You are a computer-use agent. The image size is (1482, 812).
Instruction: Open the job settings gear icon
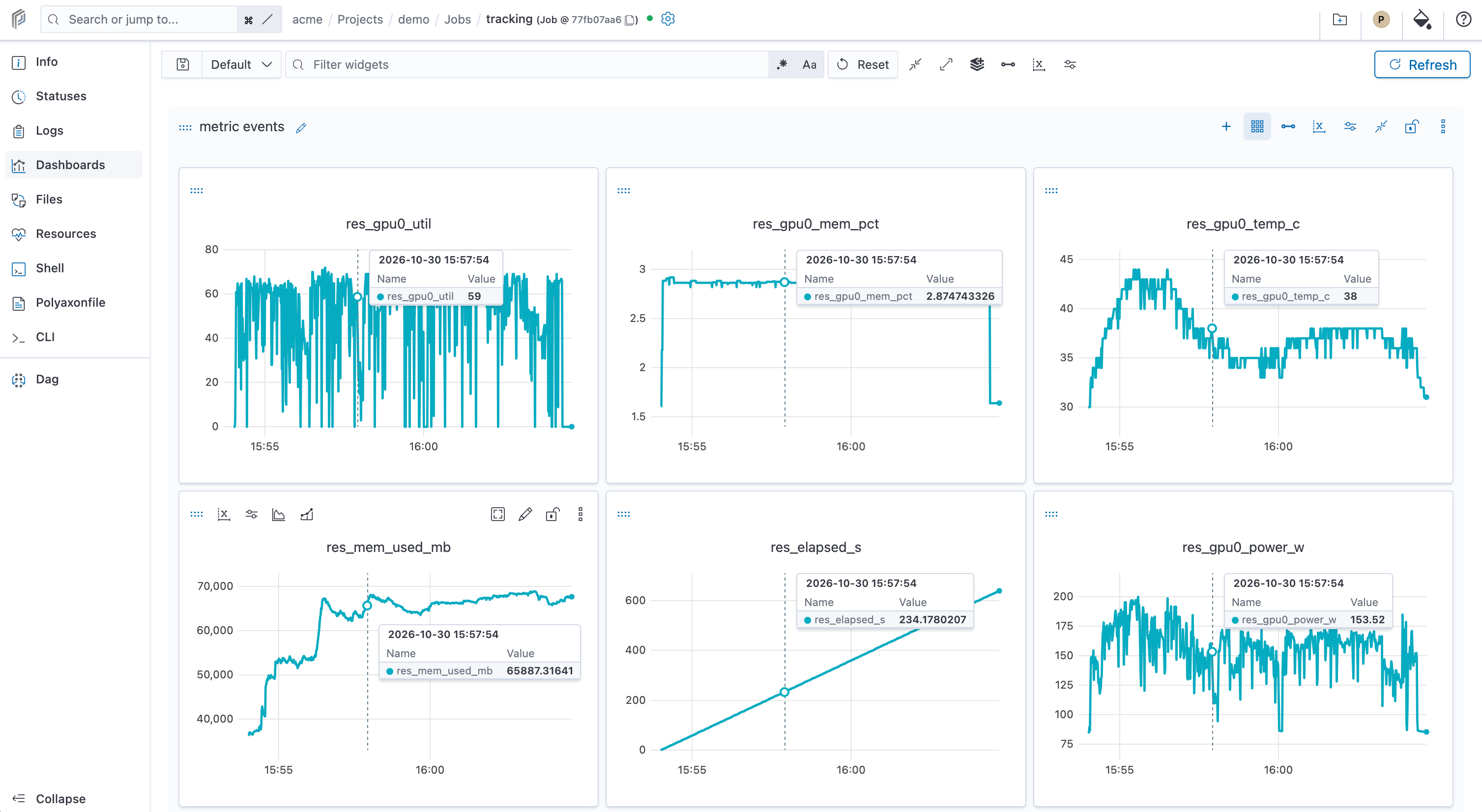668,19
